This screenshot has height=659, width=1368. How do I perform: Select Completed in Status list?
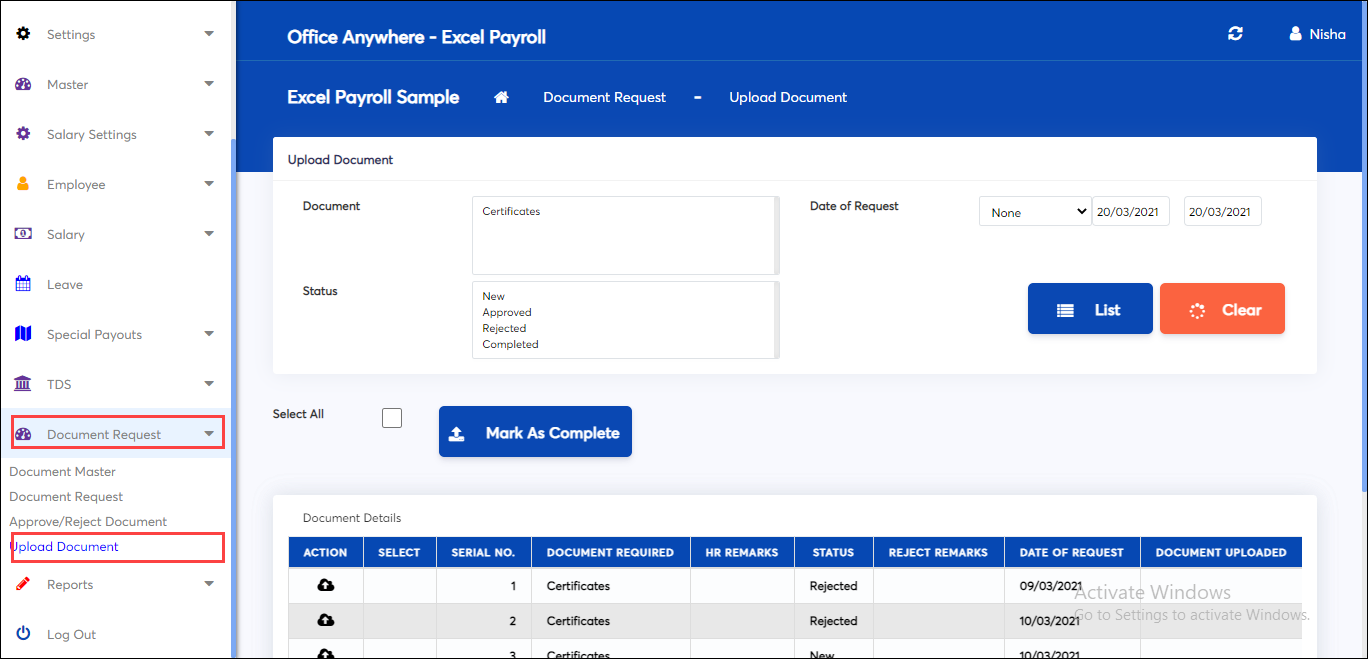click(510, 345)
